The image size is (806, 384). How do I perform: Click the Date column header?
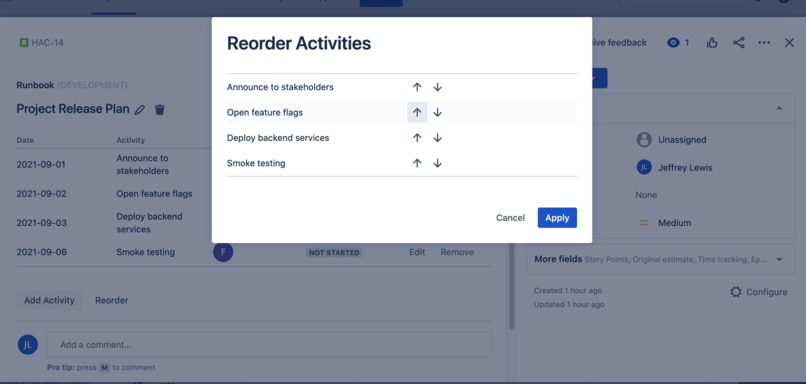pos(25,140)
